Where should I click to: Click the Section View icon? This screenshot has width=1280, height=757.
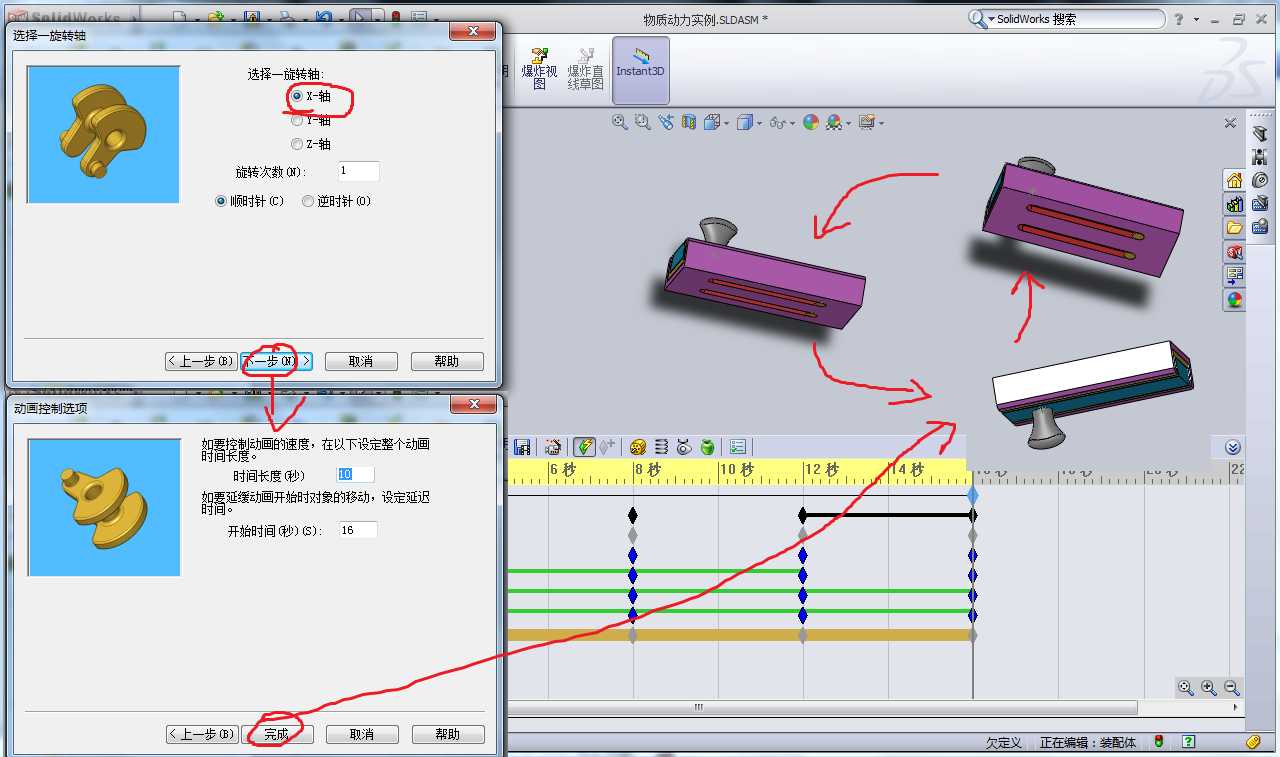pos(689,122)
